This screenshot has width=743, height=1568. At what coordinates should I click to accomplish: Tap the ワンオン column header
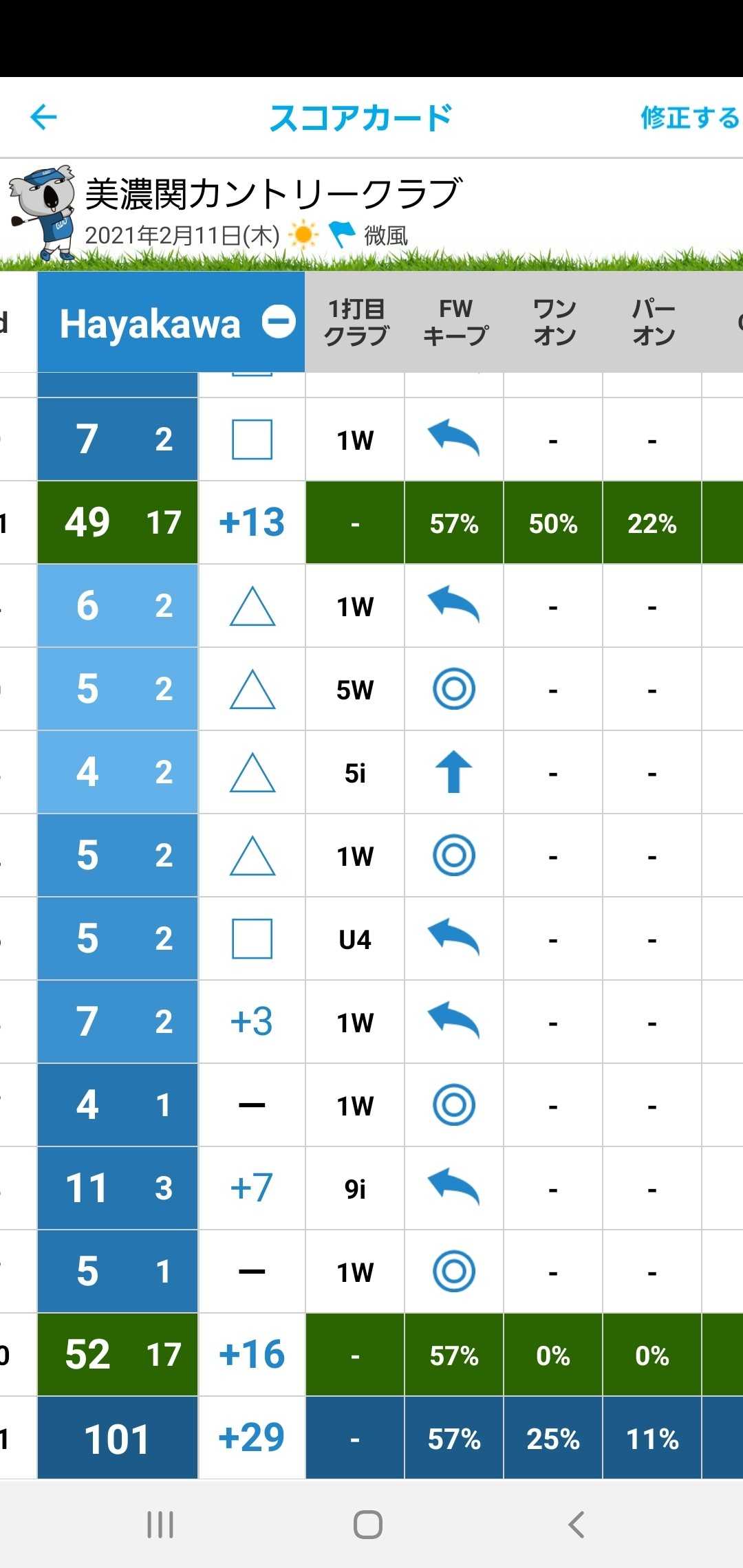554,322
